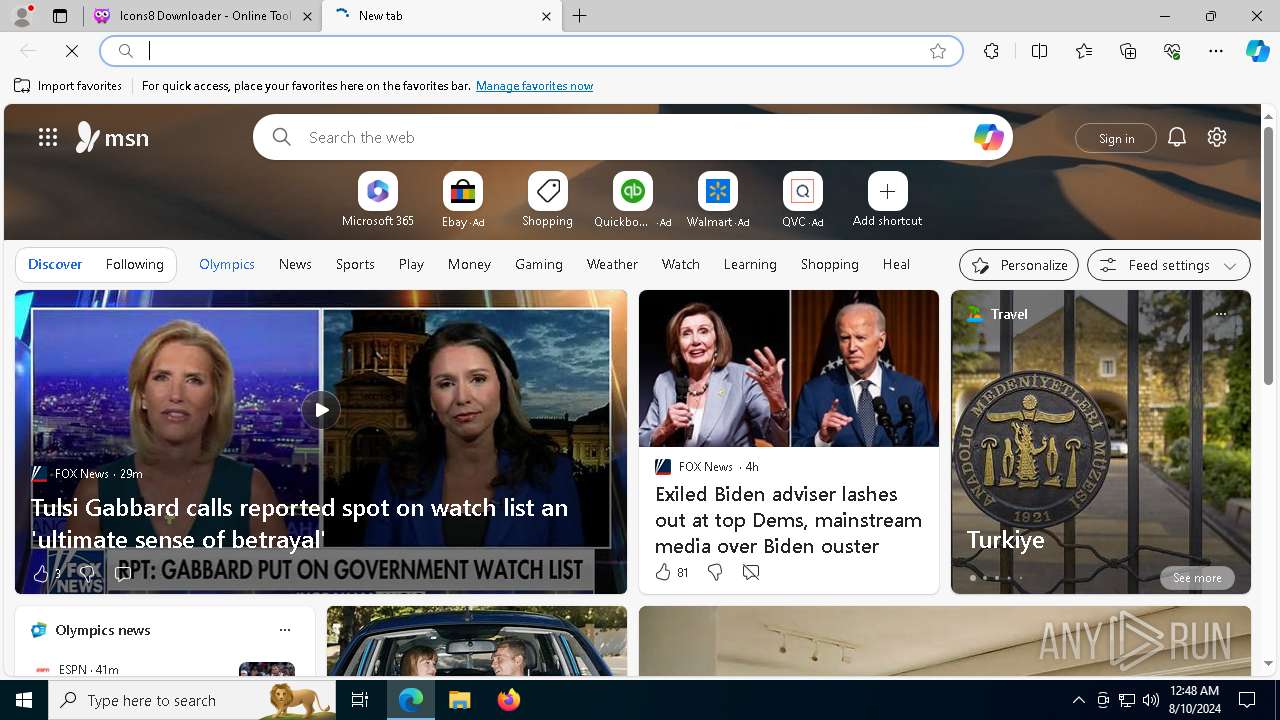The width and height of the screenshot is (1280, 720).
Task: Open comments on Biden adviser article
Action: (x=751, y=572)
